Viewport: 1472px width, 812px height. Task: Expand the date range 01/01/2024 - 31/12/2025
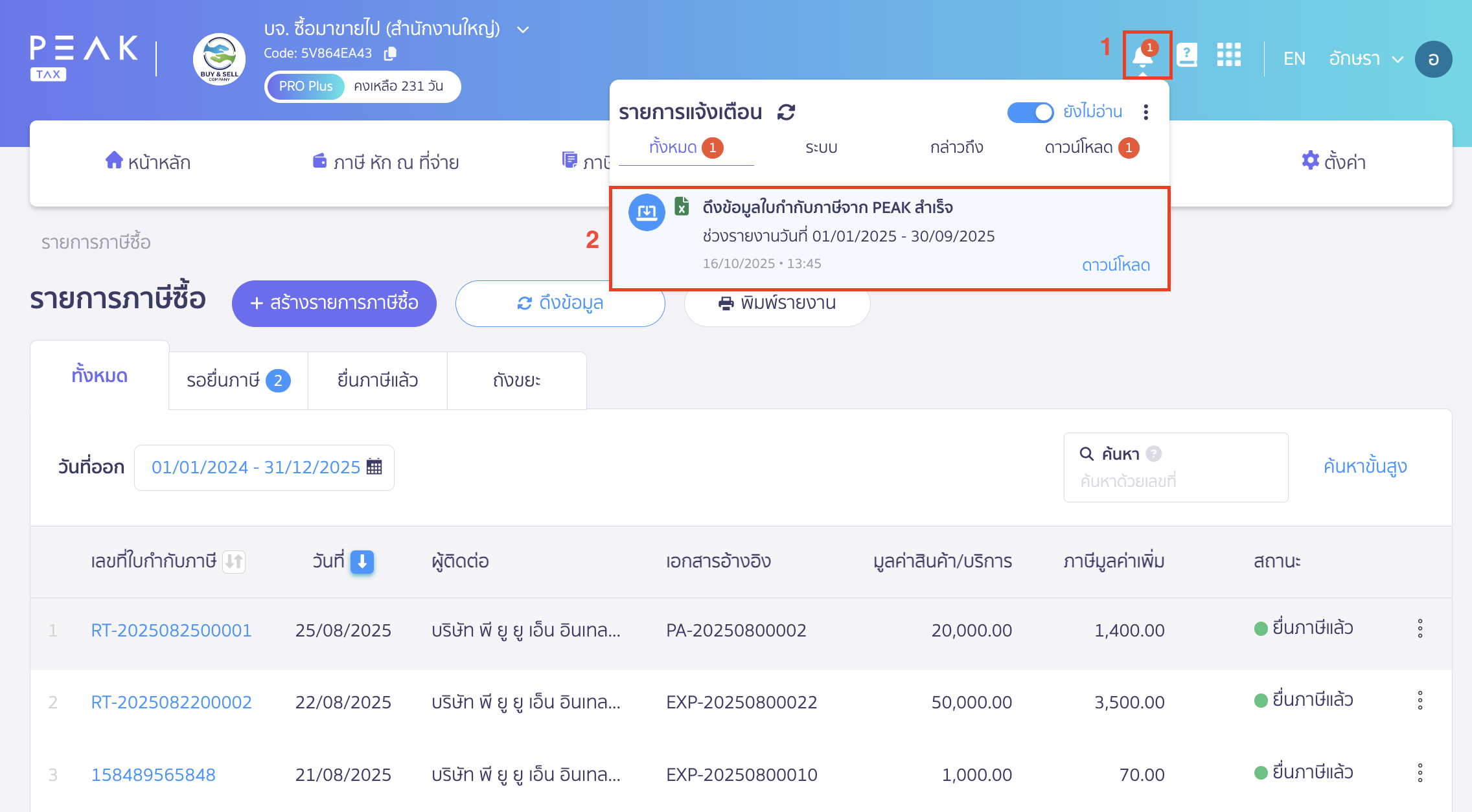click(x=256, y=467)
